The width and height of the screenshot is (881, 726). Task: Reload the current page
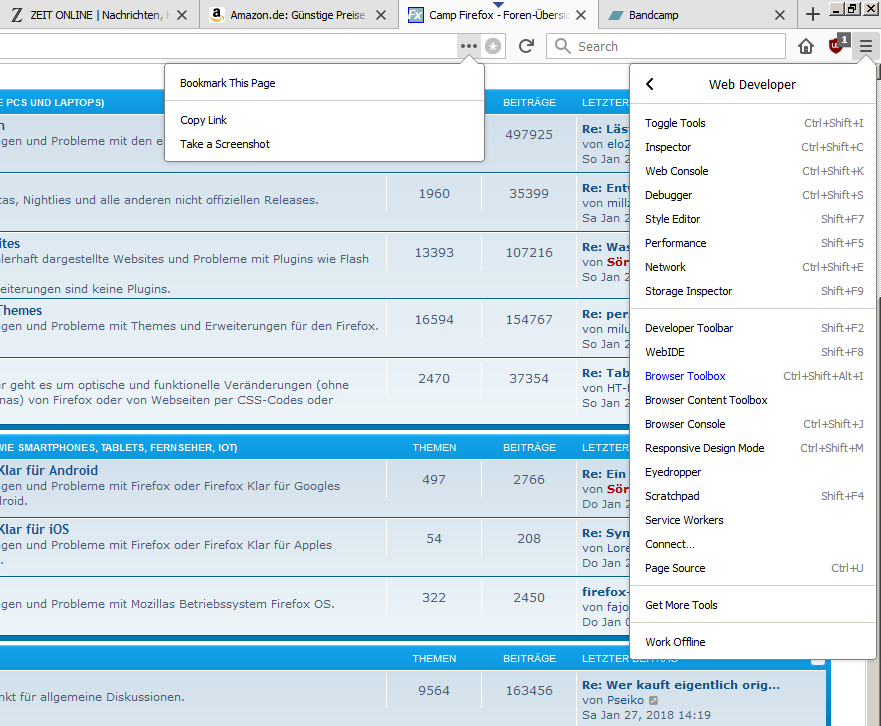pyautogui.click(x=526, y=46)
